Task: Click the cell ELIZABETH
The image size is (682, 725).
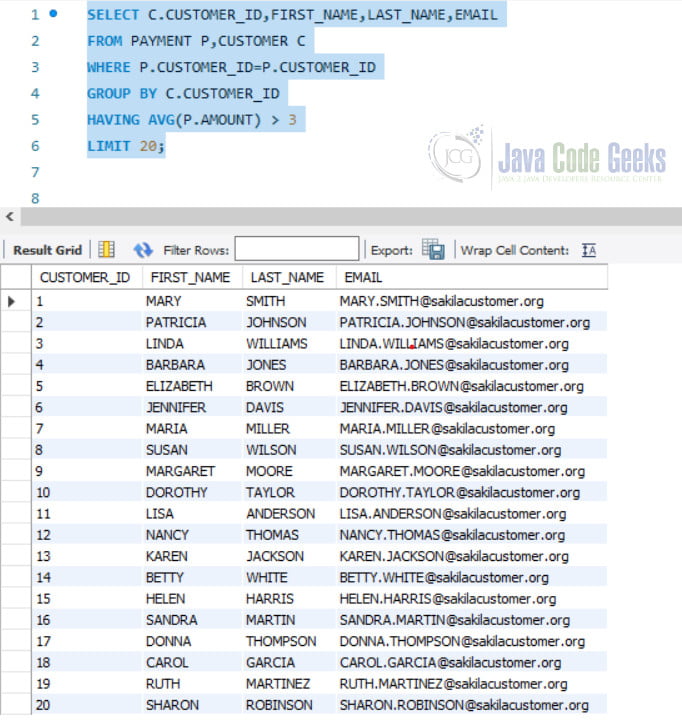Action: coord(179,387)
